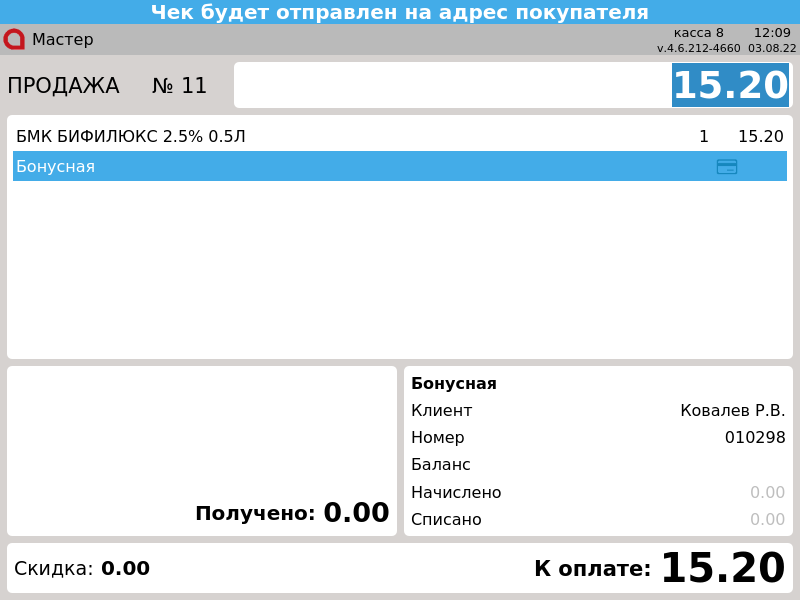Click the version number v.4.6.212-4660

(698, 48)
